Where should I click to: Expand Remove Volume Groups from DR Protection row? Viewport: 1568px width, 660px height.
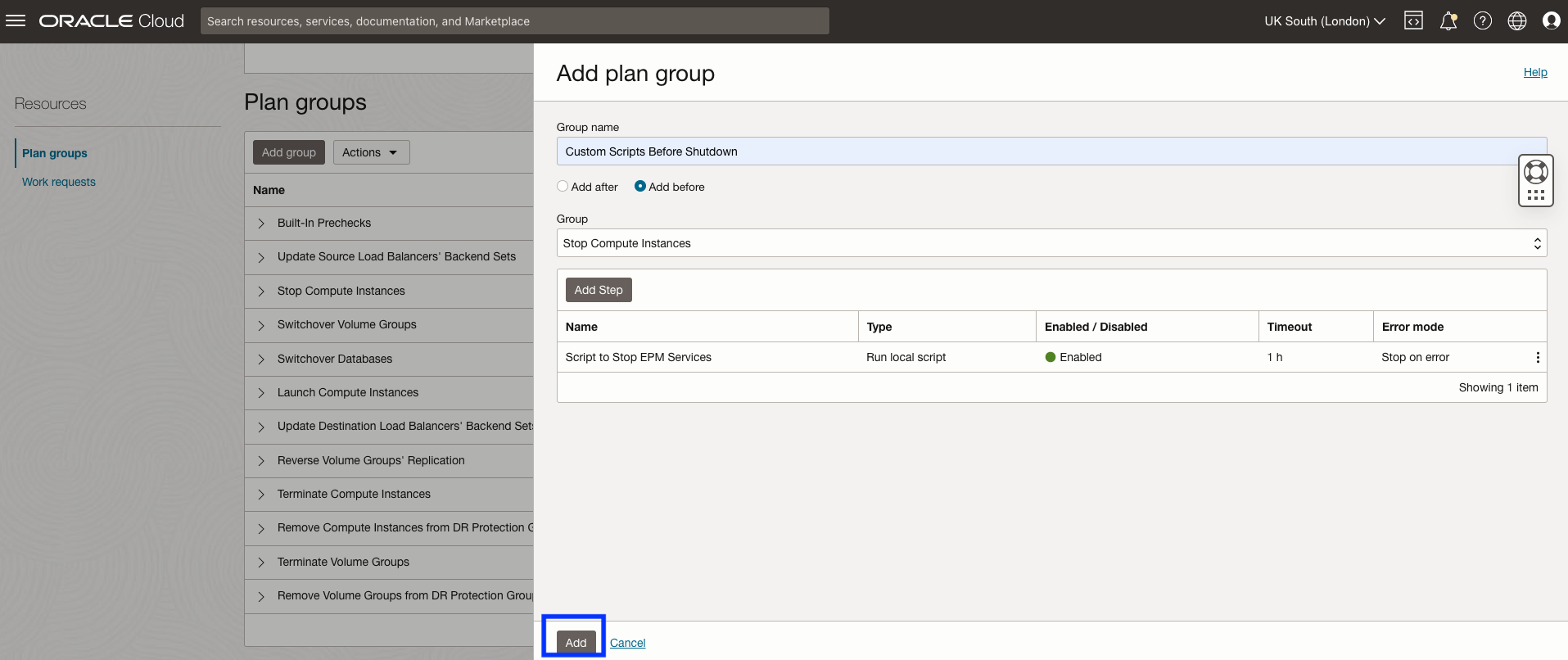click(x=261, y=596)
